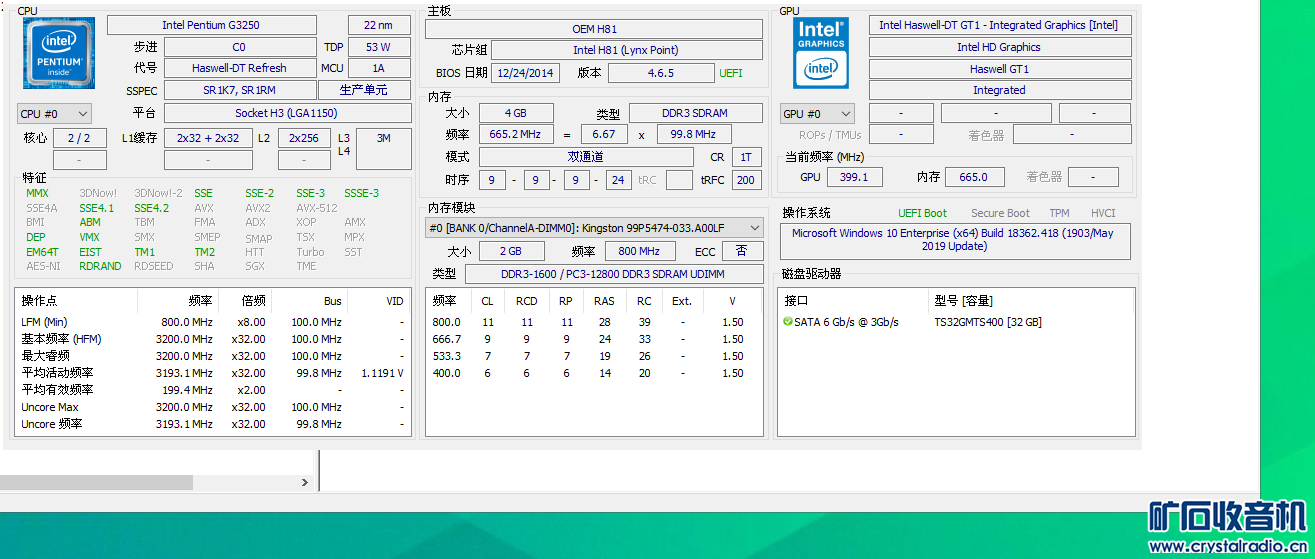Screen dimensions: 1315x559
Task: Open the www.crystalradio.cn link
Action: (x=1230, y=548)
